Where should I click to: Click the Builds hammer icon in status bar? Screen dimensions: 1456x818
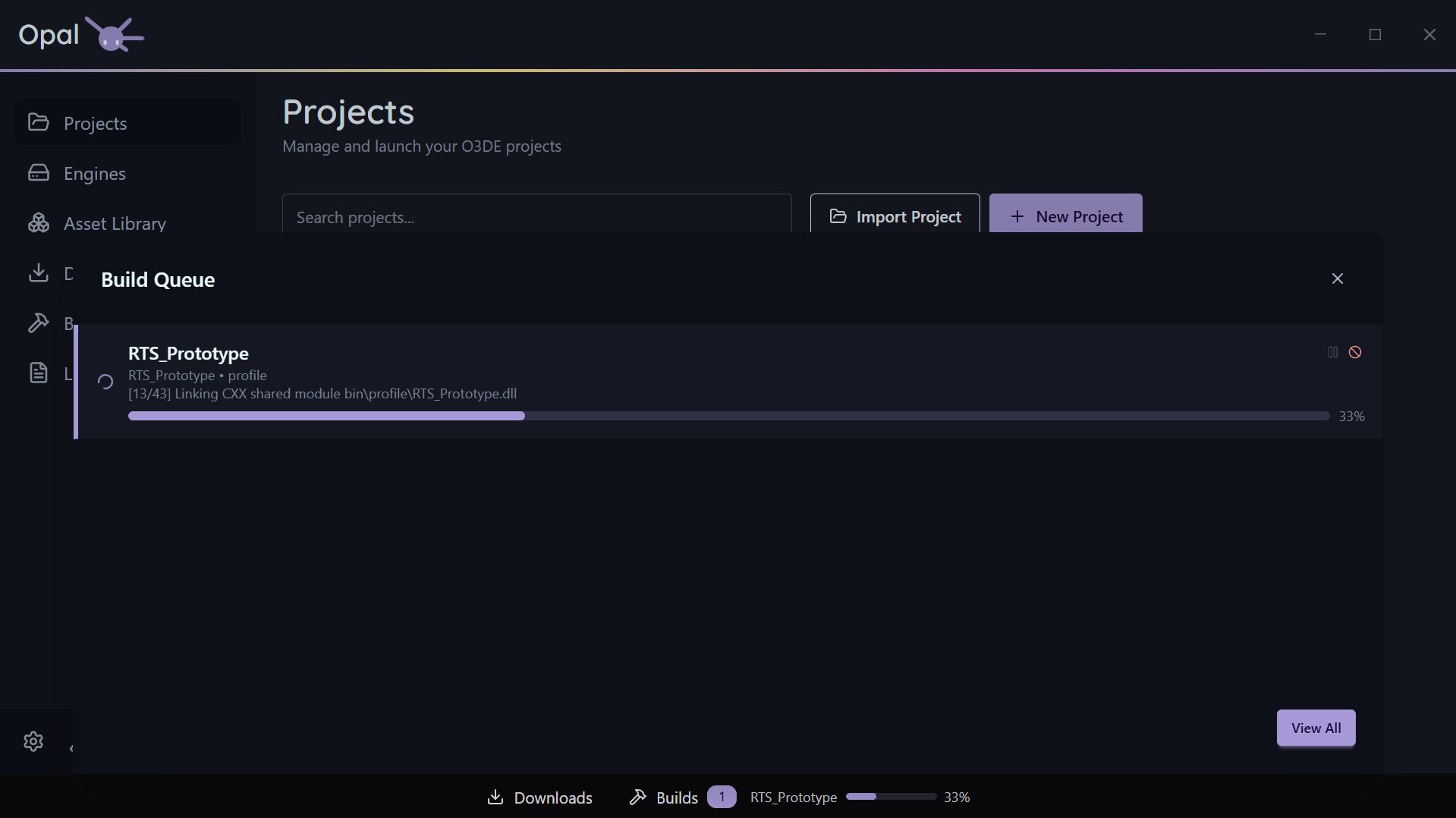coord(638,797)
